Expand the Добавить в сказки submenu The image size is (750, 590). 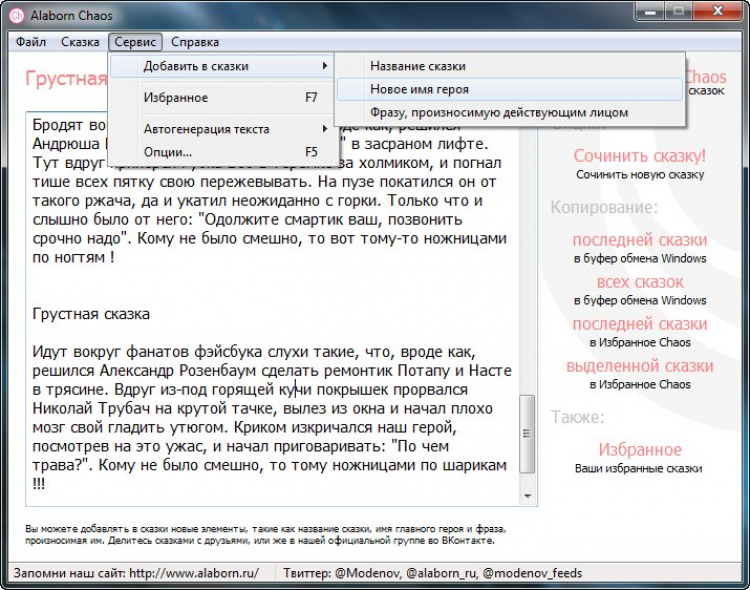tap(222, 66)
